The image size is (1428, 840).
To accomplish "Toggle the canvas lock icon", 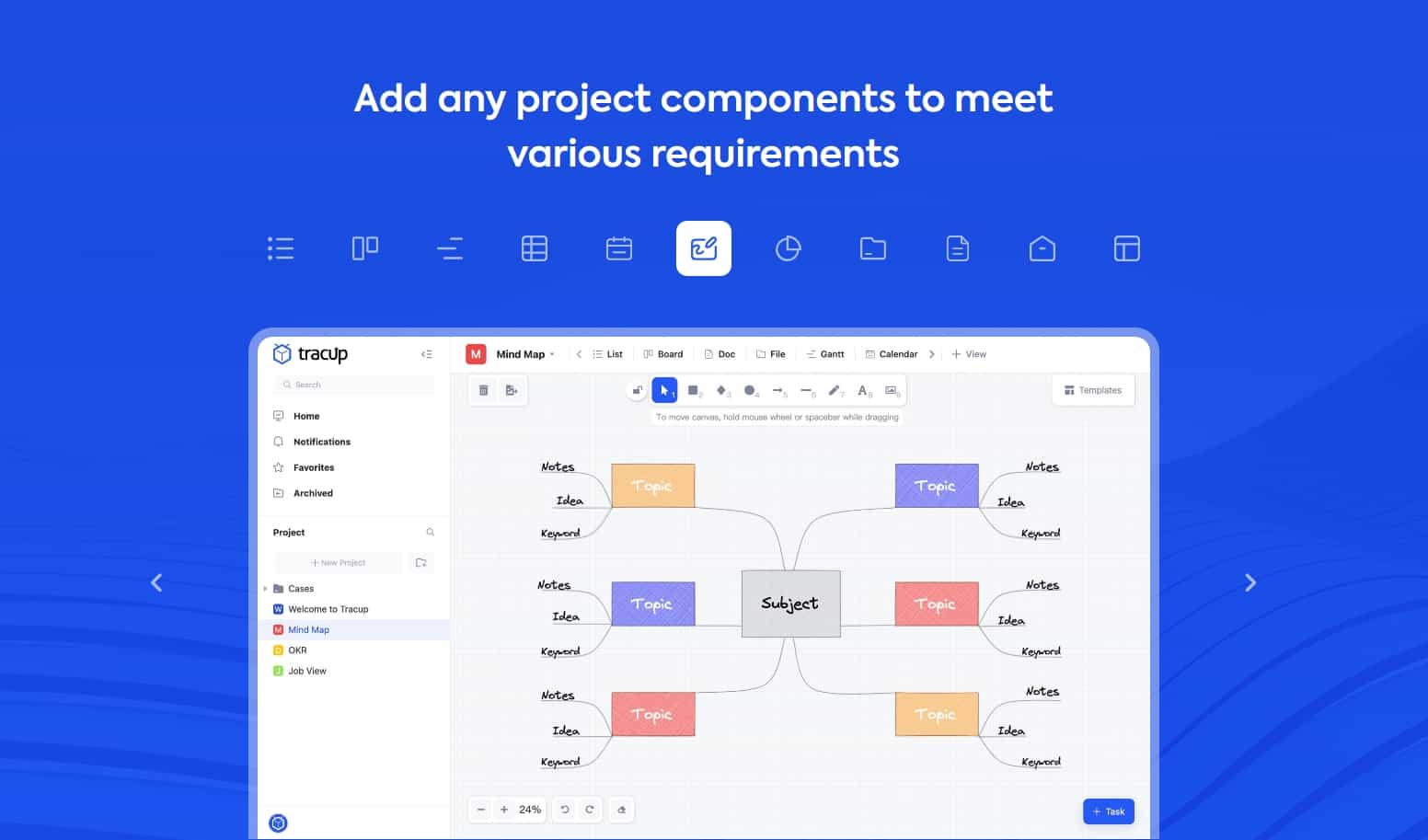I will (x=636, y=390).
